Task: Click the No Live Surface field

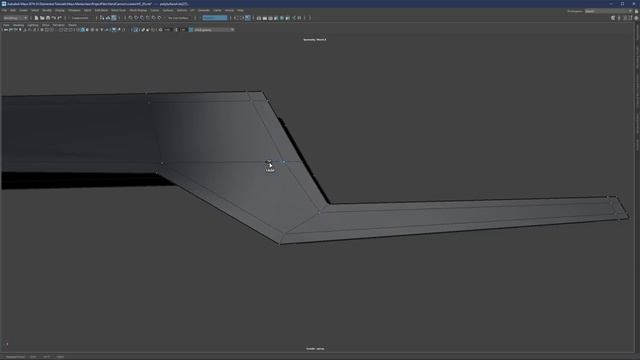Action: click(178, 18)
